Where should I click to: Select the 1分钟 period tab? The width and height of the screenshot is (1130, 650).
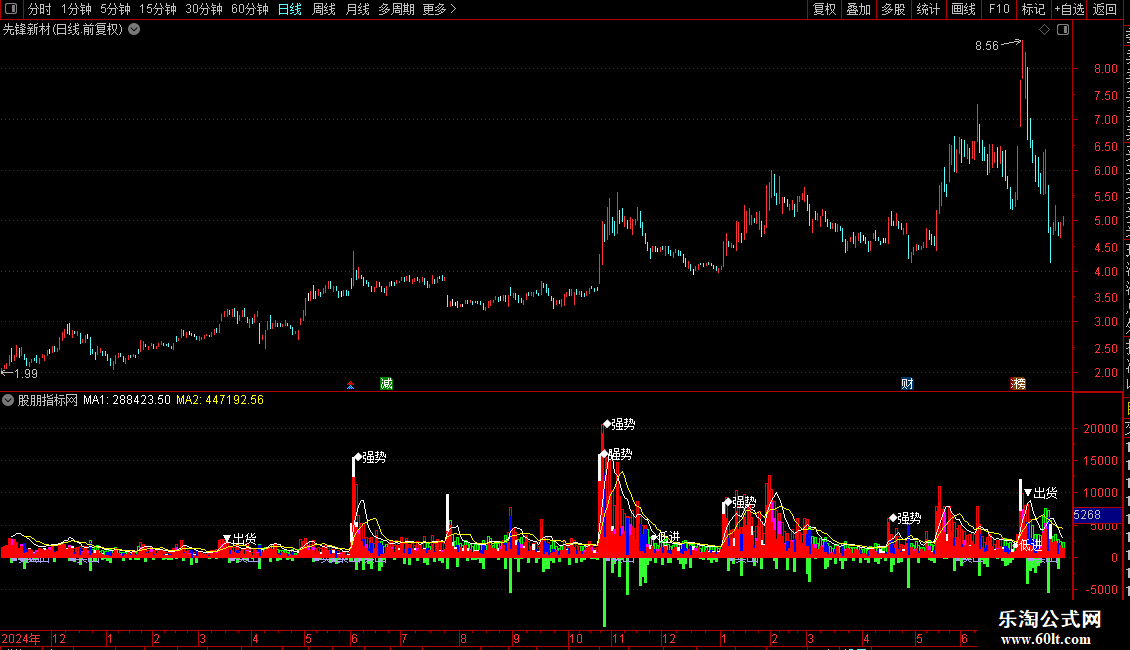point(76,9)
